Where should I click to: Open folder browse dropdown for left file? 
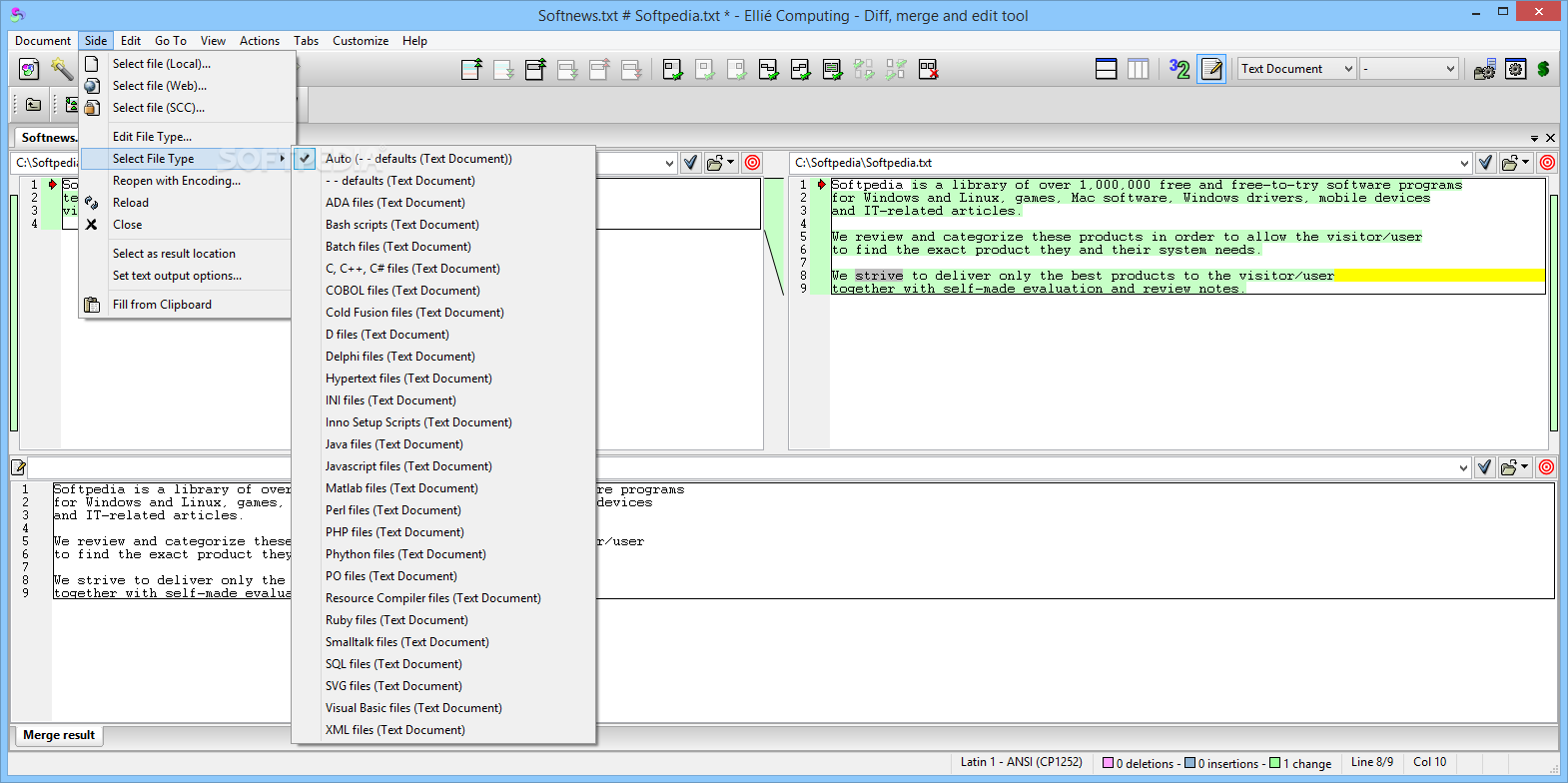(x=719, y=163)
